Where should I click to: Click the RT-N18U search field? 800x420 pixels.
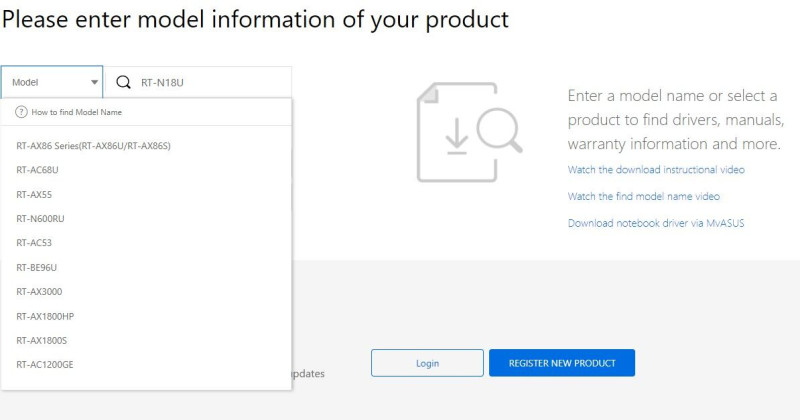point(198,82)
